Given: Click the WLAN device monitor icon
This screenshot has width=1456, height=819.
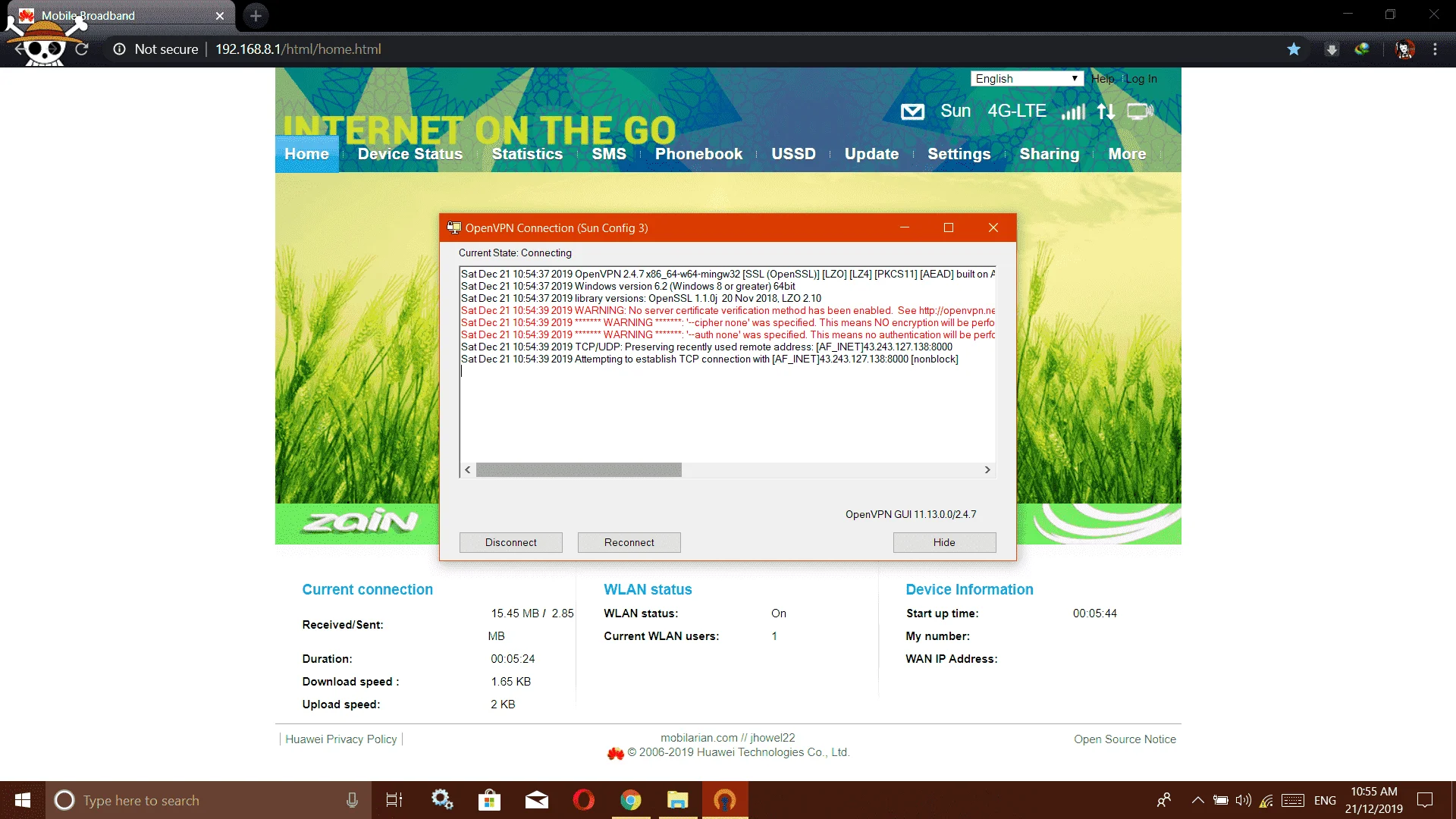Looking at the screenshot, I should pos(1140,112).
